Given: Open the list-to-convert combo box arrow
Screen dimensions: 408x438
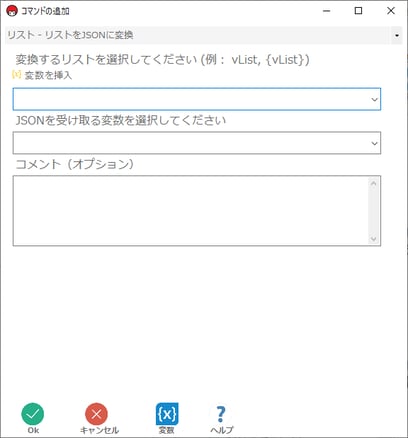Looking at the screenshot, I should tap(374, 99).
